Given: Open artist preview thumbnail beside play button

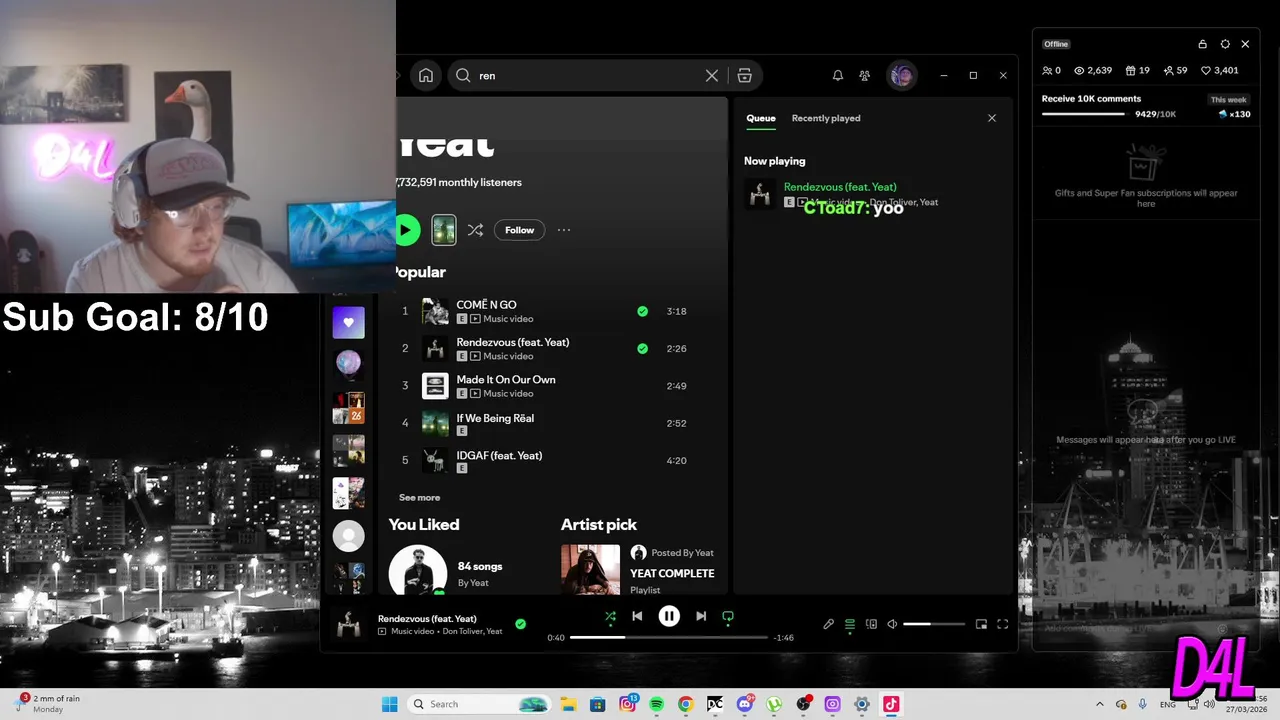Looking at the screenshot, I should 444,230.
